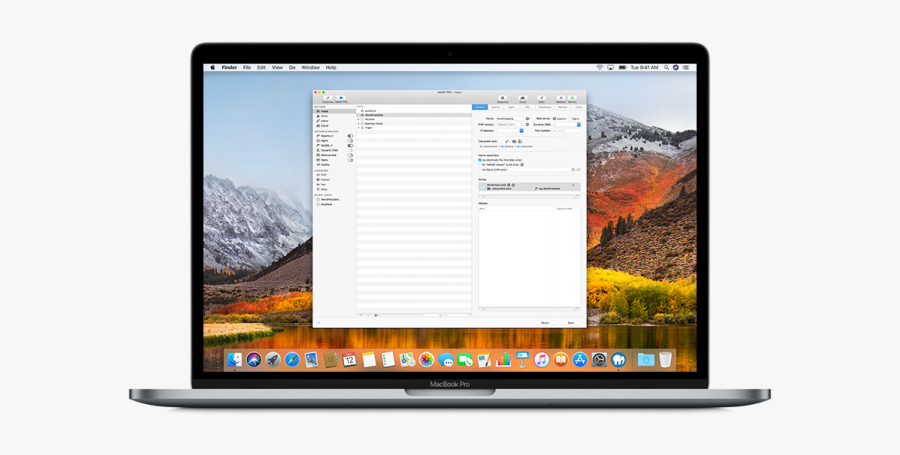
Task: Switch to the Nginx tab
Action: [511, 107]
